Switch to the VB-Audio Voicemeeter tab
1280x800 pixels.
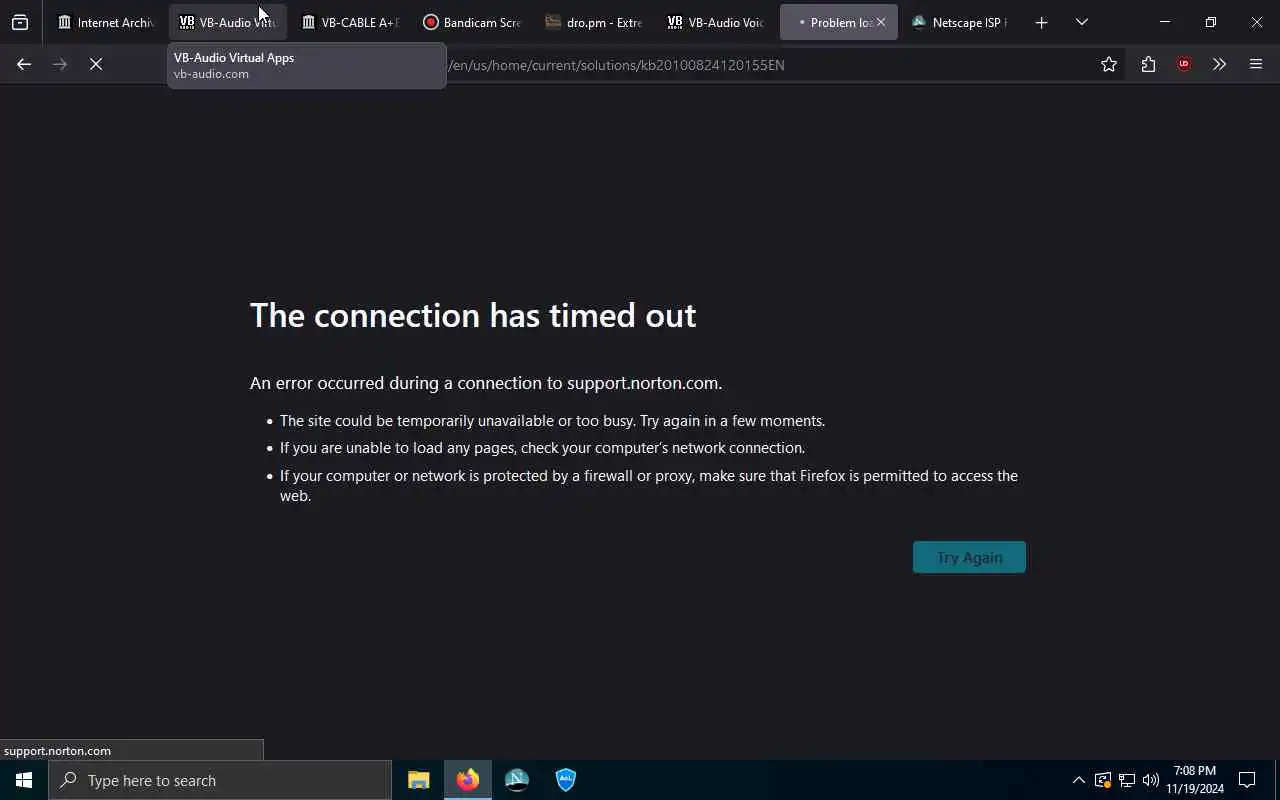(716, 22)
